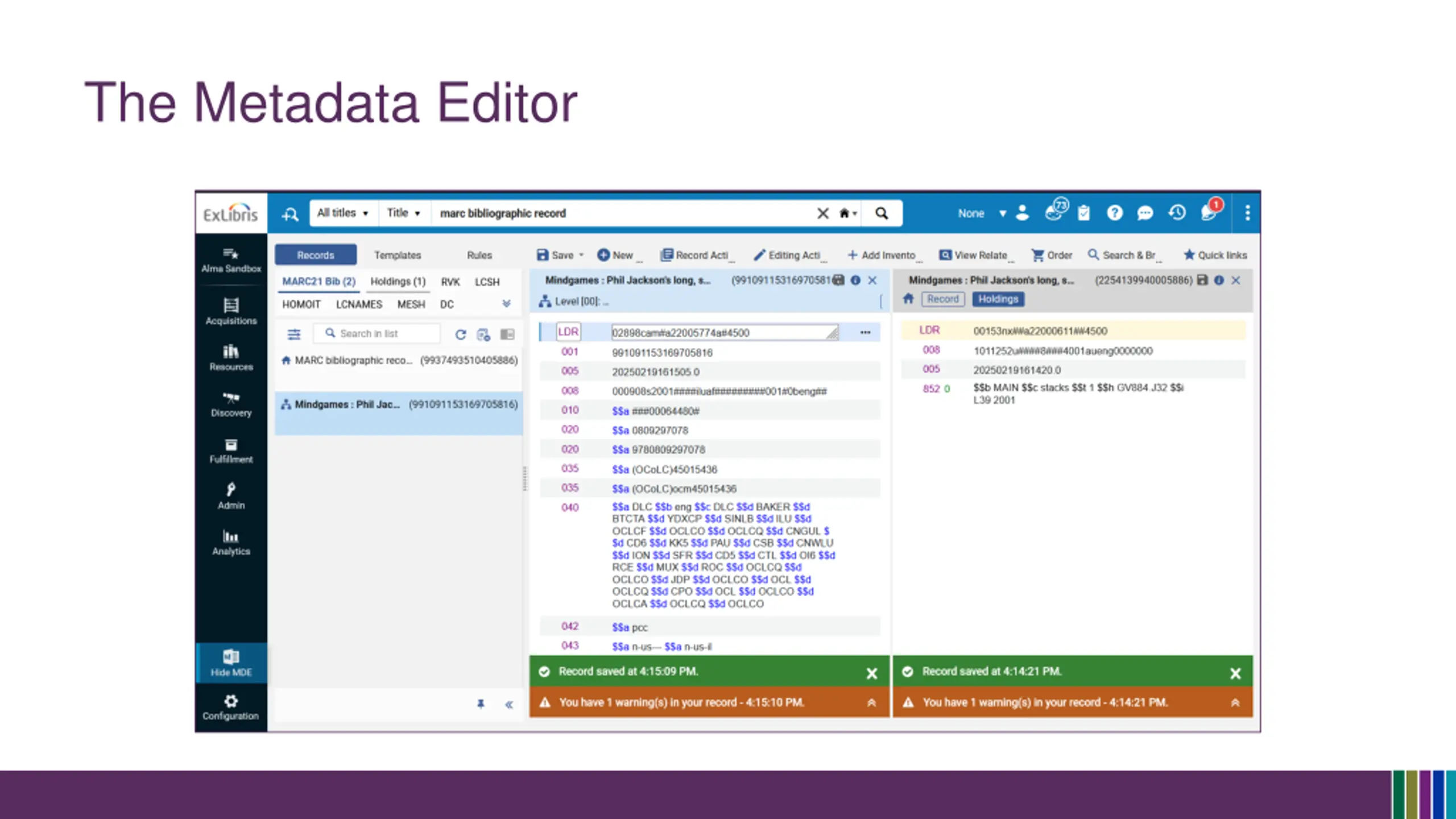Open the Acquisitions sidebar menu
The height and width of the screenshot is (819, 1456).
(231, 311)
